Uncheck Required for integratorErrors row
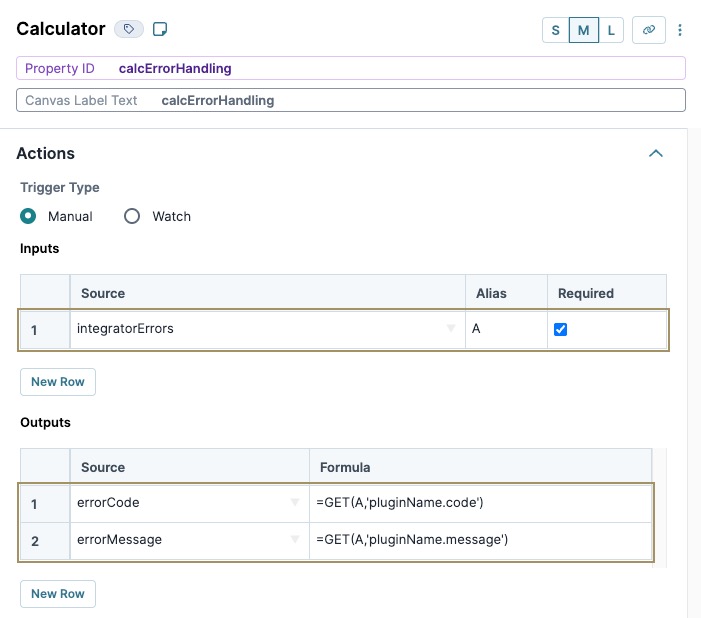The width and height of the screenshot is (701, 618). click(x=560, y=330)
